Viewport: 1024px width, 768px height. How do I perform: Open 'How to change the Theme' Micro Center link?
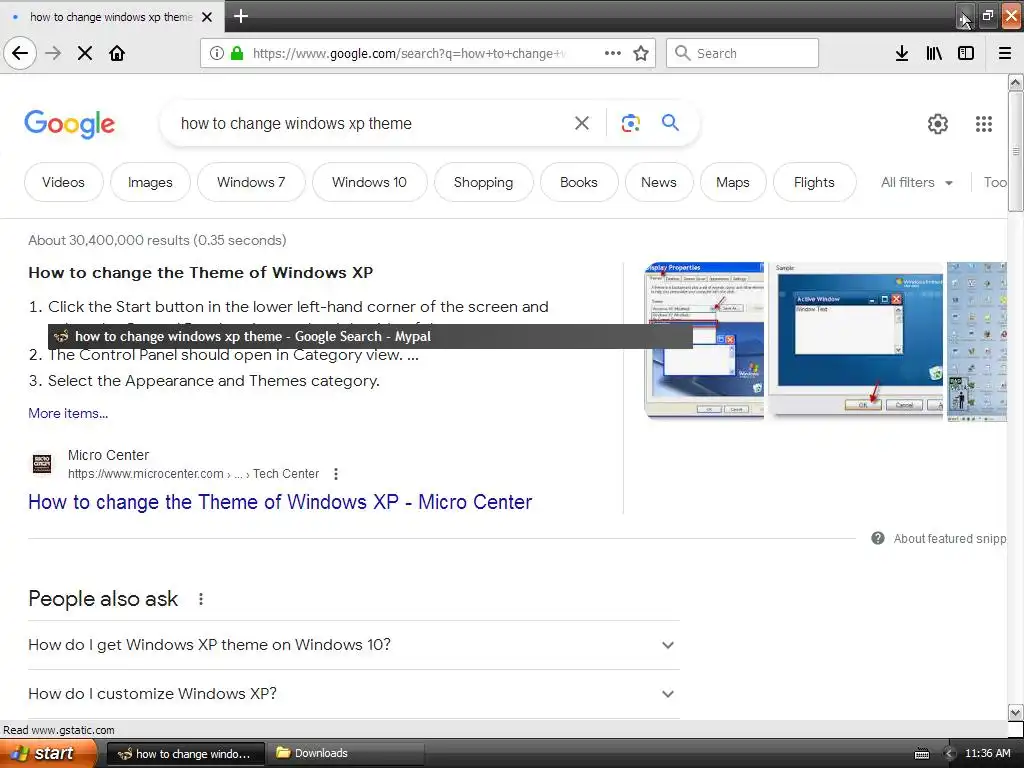point(280,502)
